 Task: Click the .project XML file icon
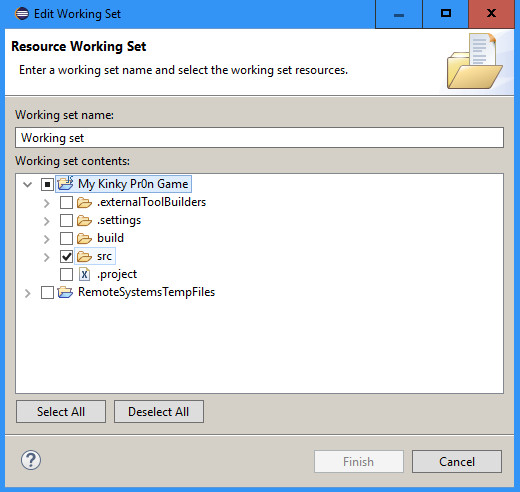84,274
